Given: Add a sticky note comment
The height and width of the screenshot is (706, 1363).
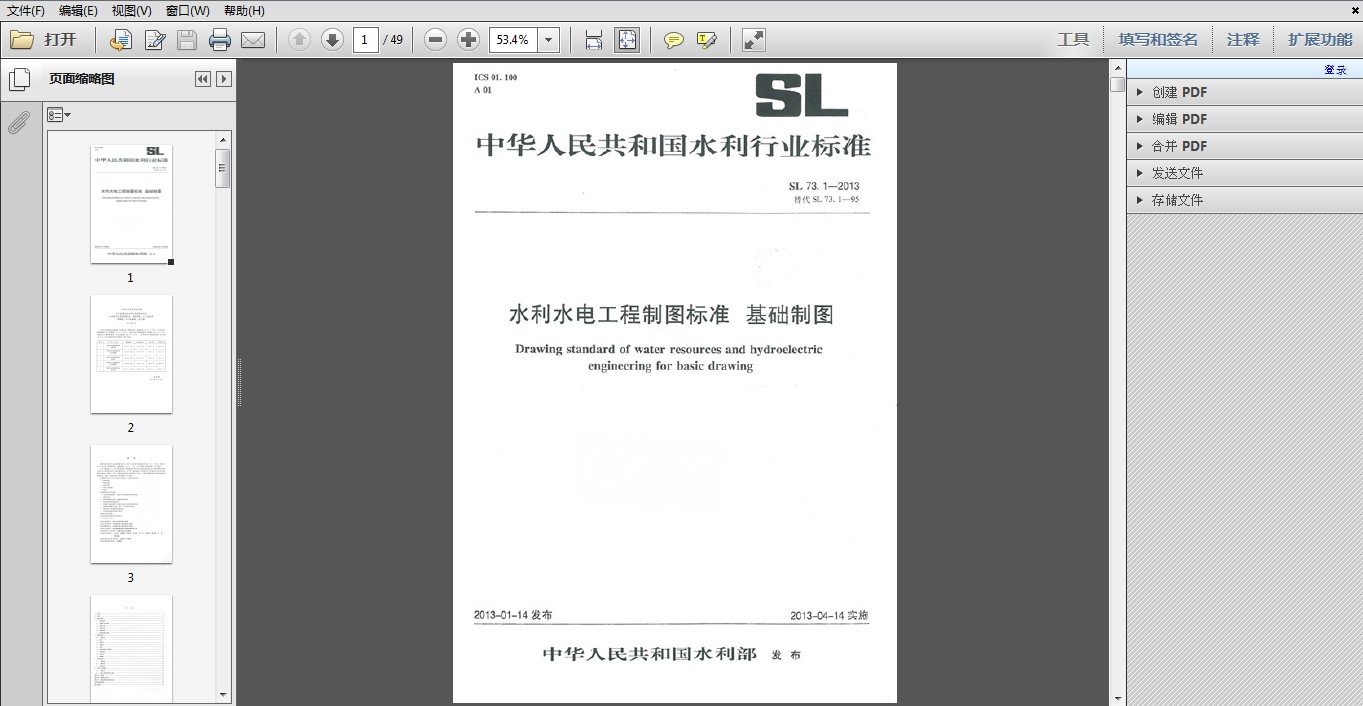Looking at the screenshot, I should click(674, 40).
